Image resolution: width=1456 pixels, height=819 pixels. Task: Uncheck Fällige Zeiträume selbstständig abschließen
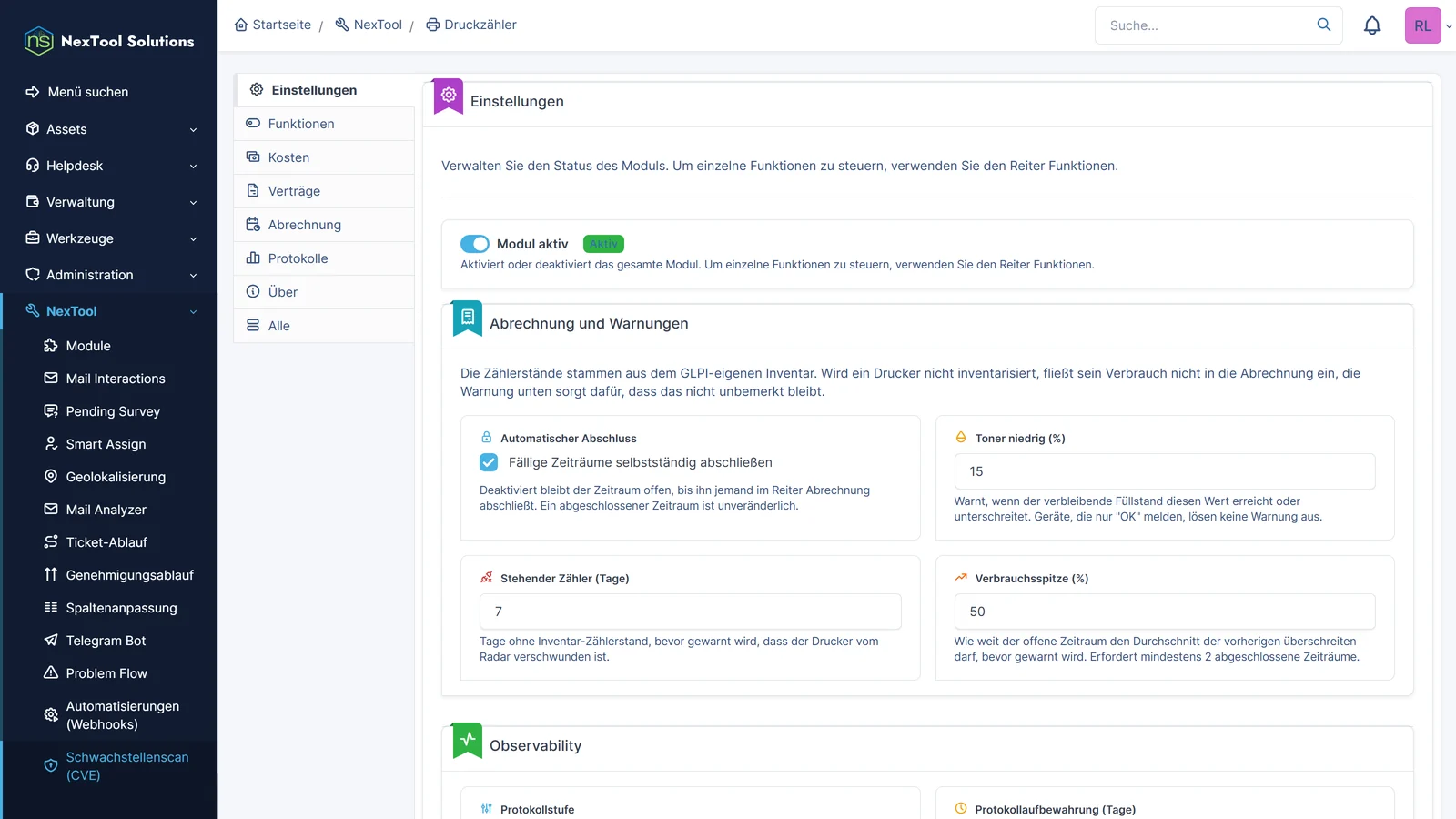coord(489,462)
